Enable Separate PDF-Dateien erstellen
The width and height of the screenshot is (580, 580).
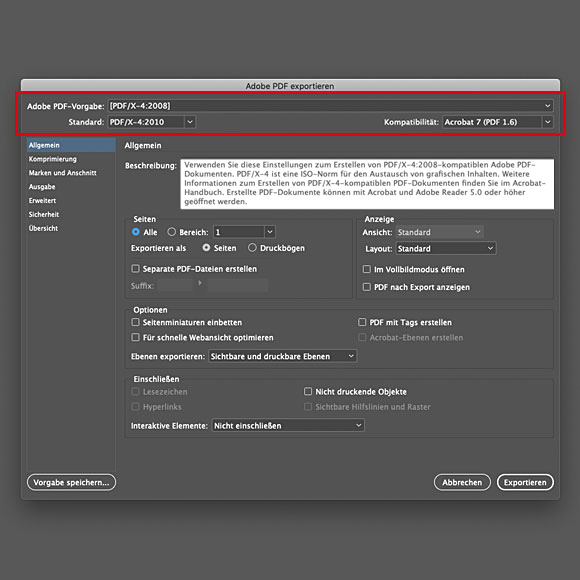coord(135,269)
